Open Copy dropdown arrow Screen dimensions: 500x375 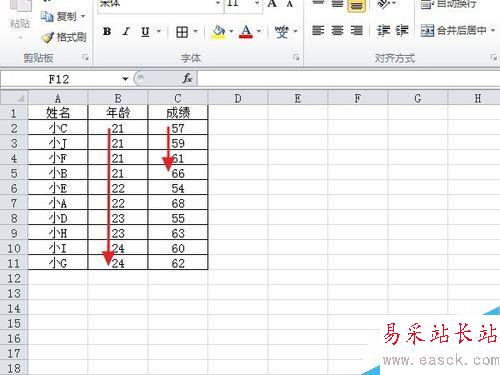83,16
